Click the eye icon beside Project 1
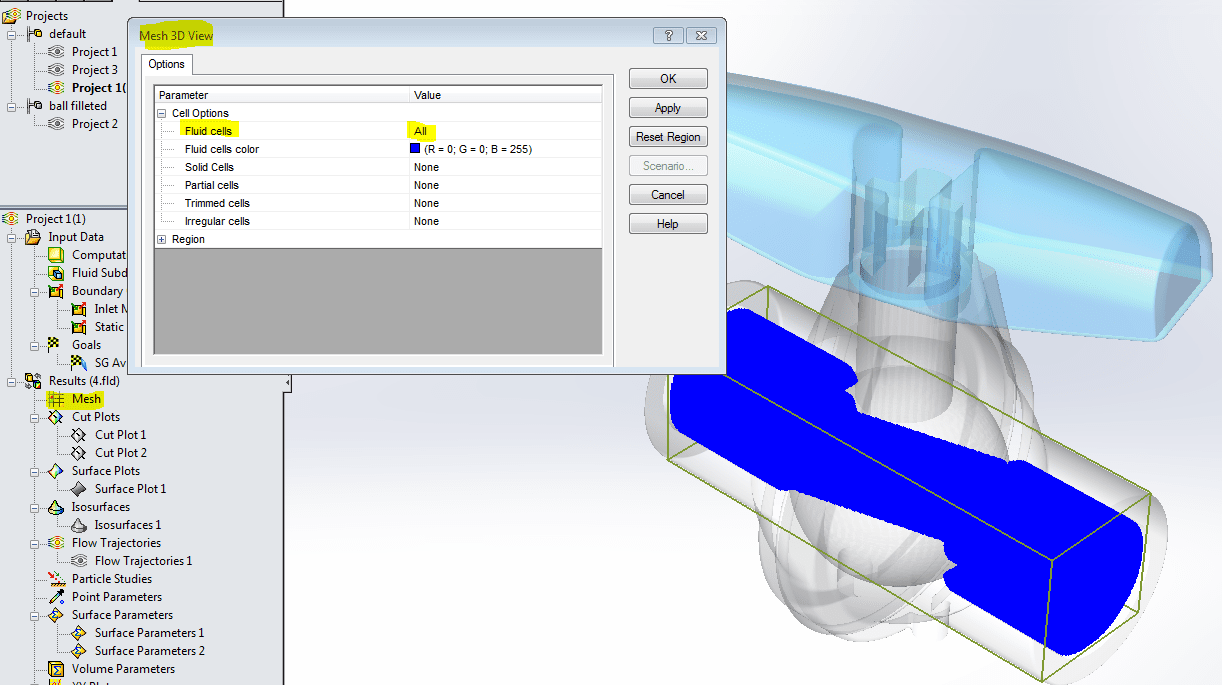Image resolution: width=1222 pixels, height=685 pixels. 56,51
